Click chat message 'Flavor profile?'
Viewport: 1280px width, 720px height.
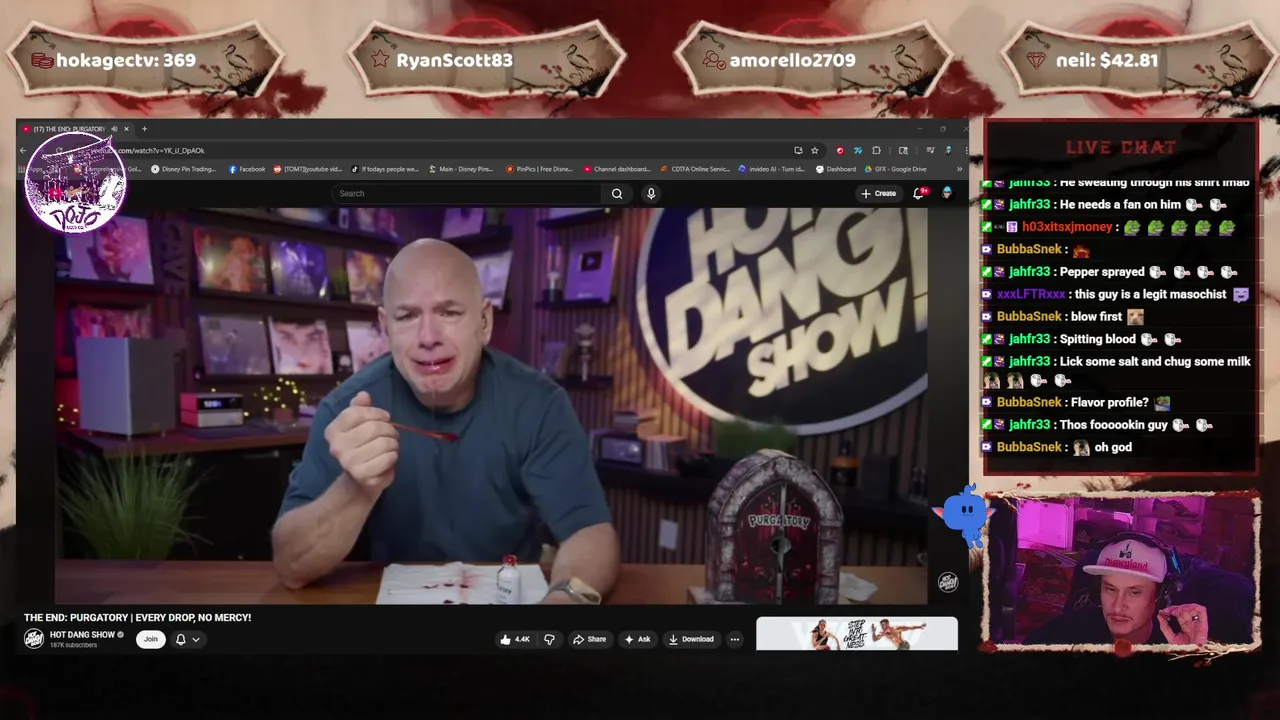tap(1109, 402)
